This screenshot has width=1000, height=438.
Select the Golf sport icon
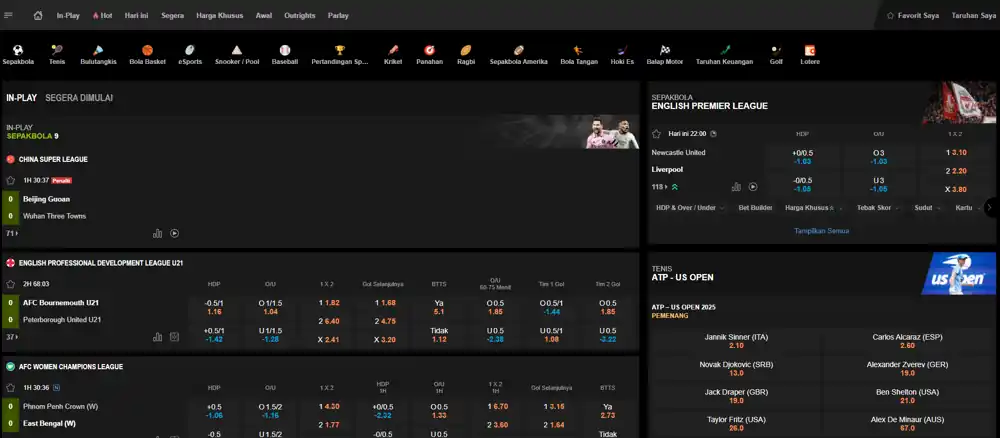776,50
